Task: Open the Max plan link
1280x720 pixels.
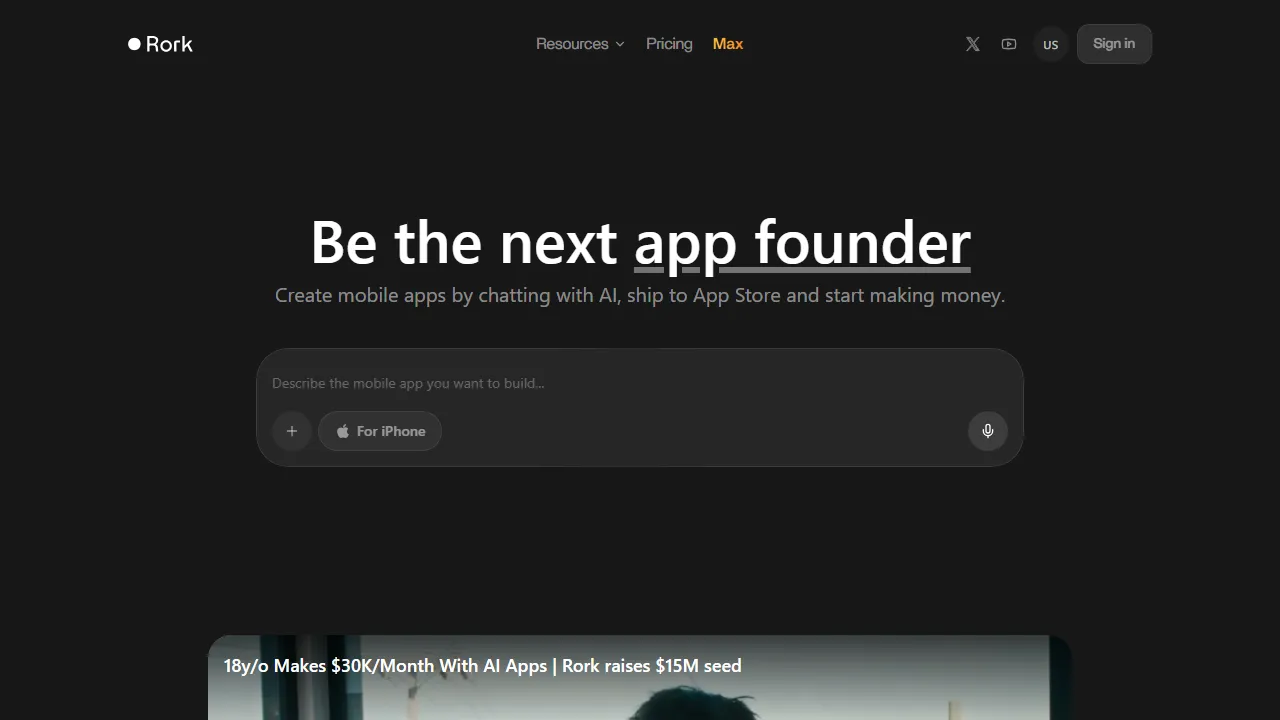Action: click(728, 44)
